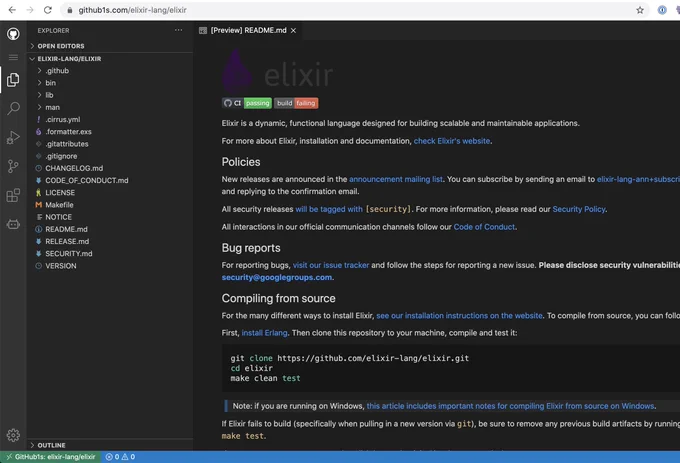Select the [Preview] README.md tab

[x=248, y=30]
